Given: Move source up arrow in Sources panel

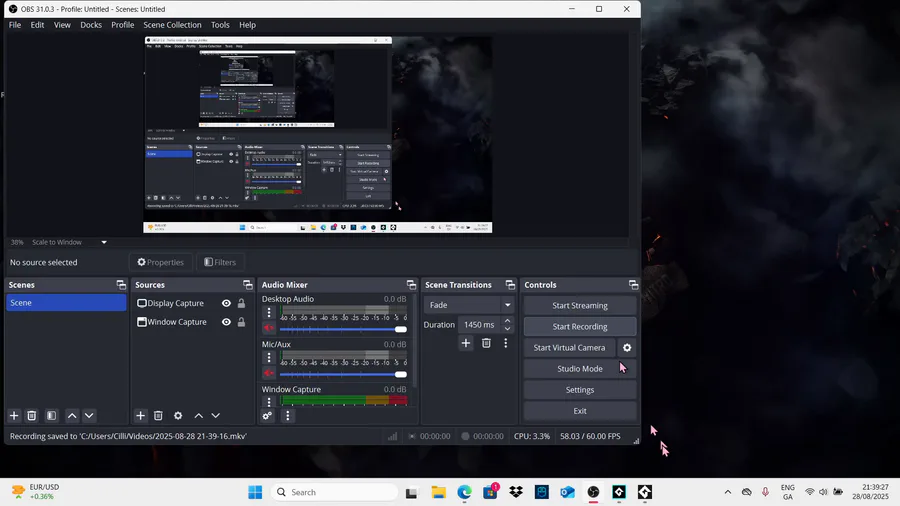Looking at the screenshot, I should click(198, 415).
